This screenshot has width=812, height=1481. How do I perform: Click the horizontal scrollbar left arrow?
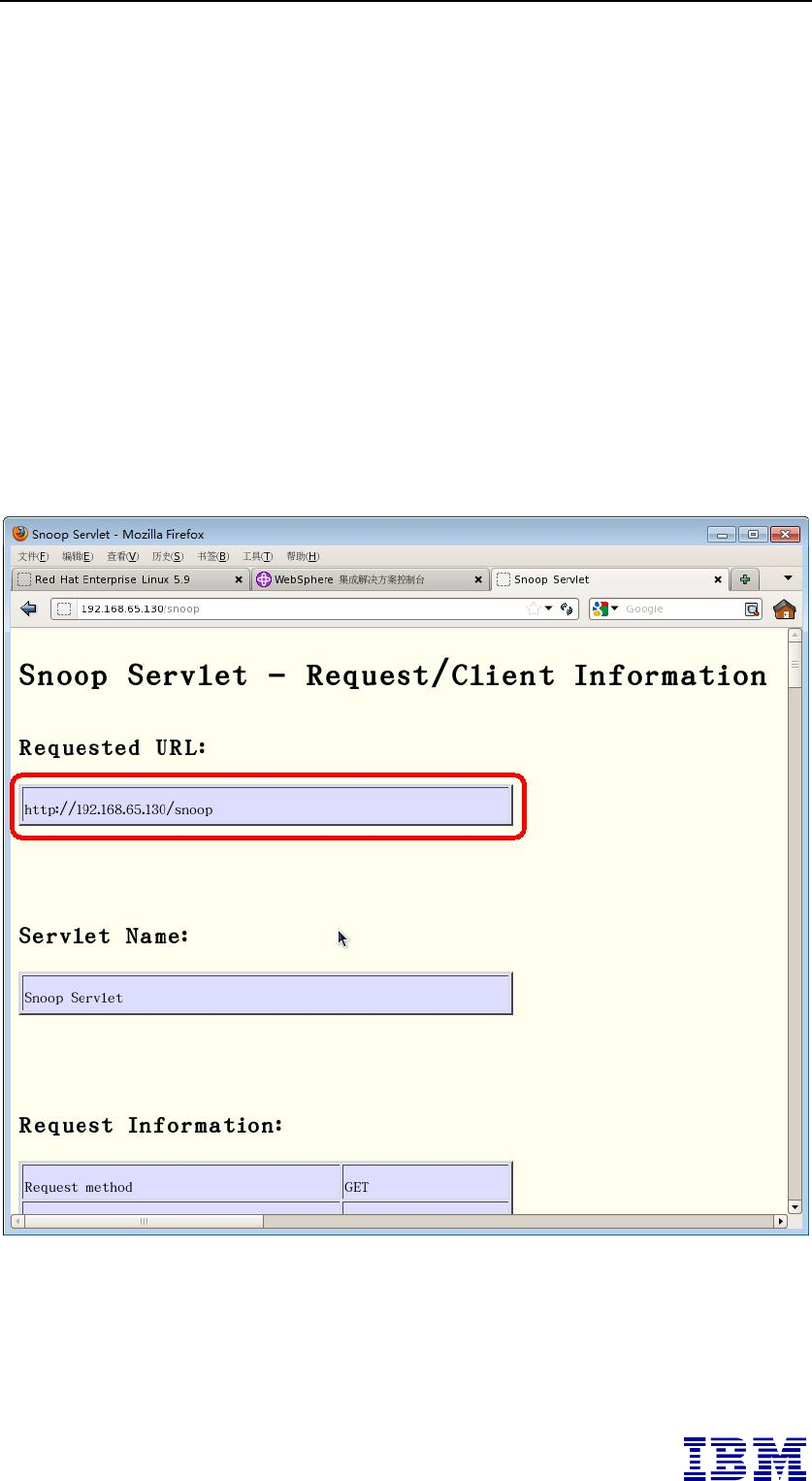click(16, 1221)
